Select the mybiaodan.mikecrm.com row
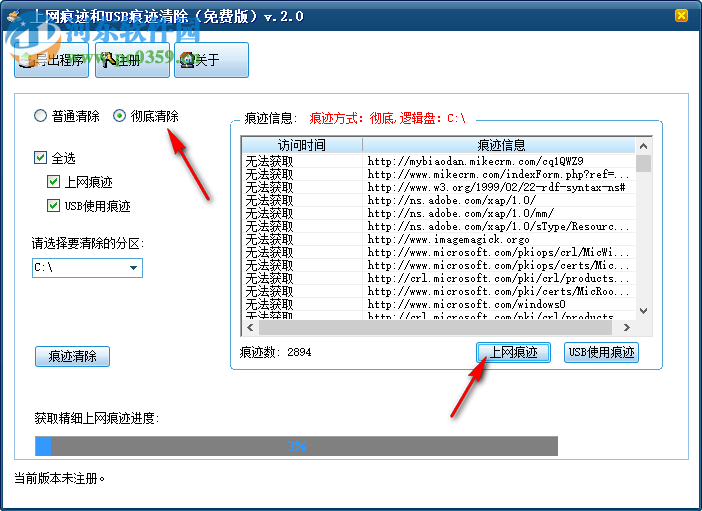Screen dimensions: 702x511 (x=438, y=161)
